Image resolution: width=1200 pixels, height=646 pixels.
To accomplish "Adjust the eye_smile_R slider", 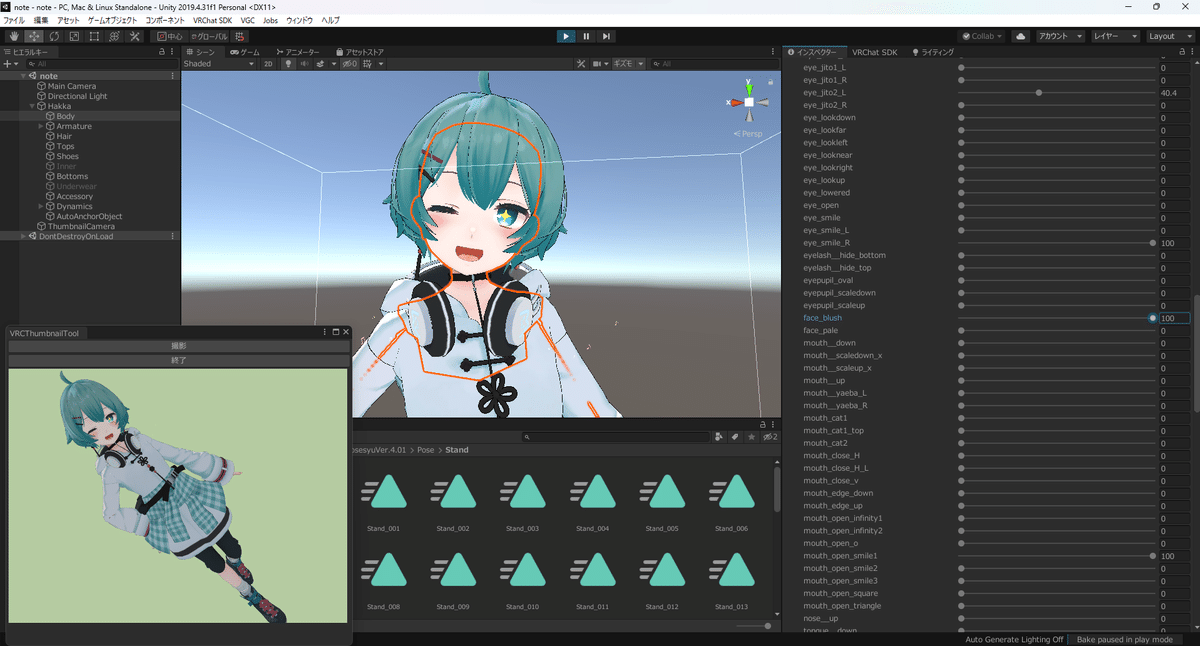I will pos(1055,243).
